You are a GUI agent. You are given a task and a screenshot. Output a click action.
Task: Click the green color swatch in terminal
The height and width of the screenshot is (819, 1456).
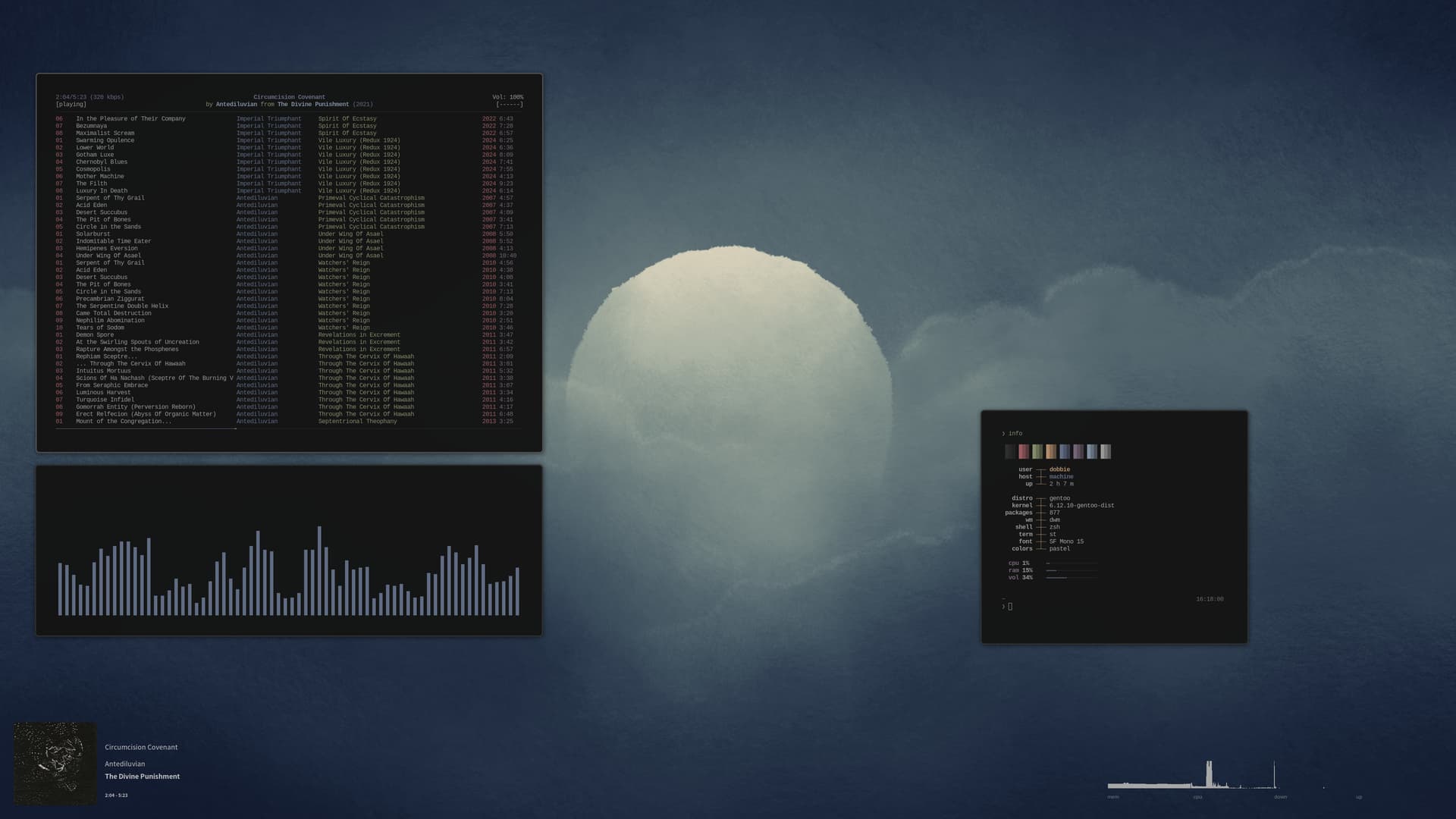(x=1037, y=452)
